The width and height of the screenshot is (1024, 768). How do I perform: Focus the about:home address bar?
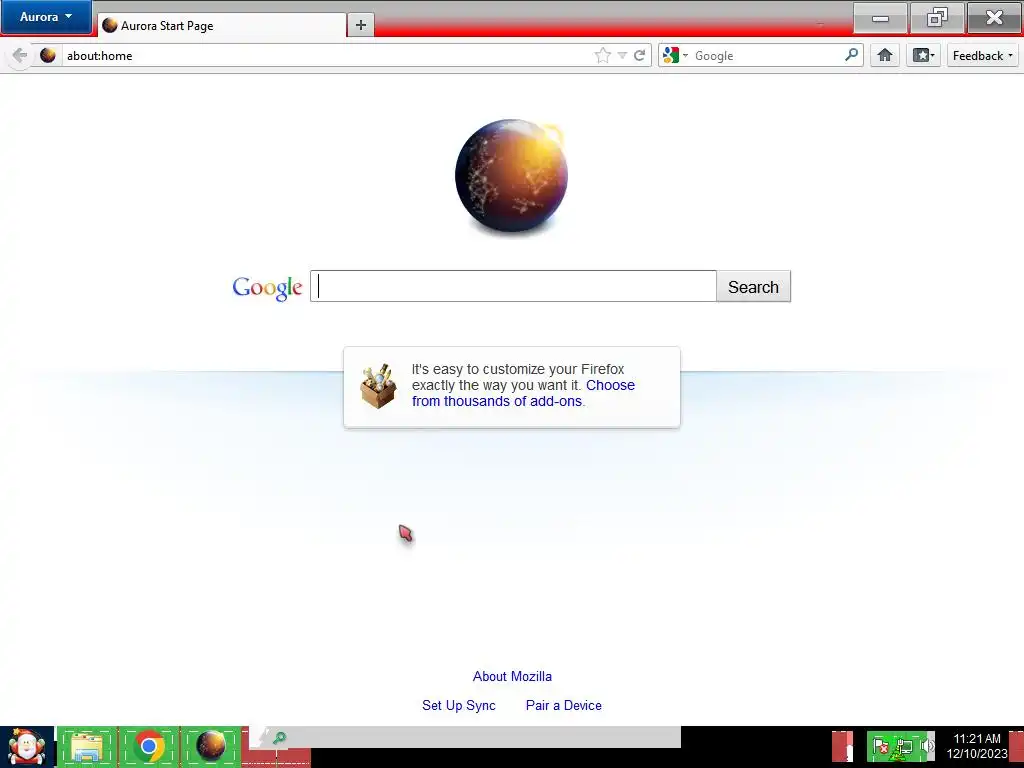[327, 56]
